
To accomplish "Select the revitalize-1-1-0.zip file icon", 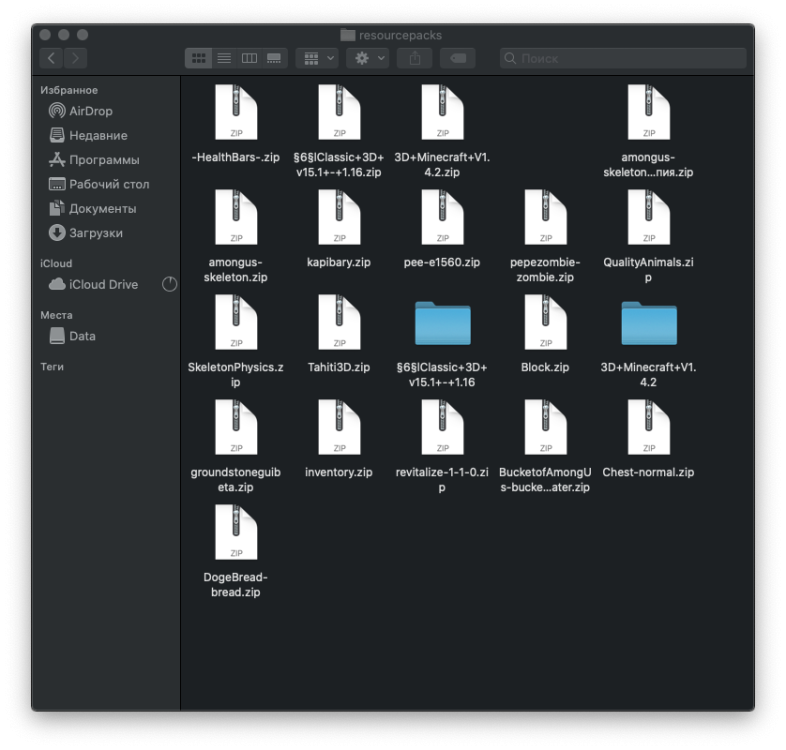I will point(443,427).
